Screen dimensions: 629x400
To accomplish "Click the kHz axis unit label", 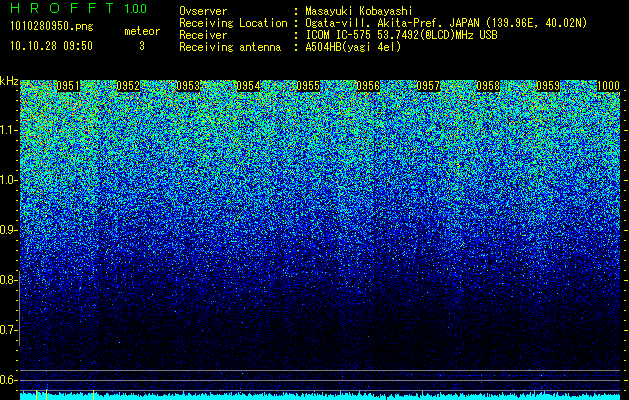I will tap(9, 81).
